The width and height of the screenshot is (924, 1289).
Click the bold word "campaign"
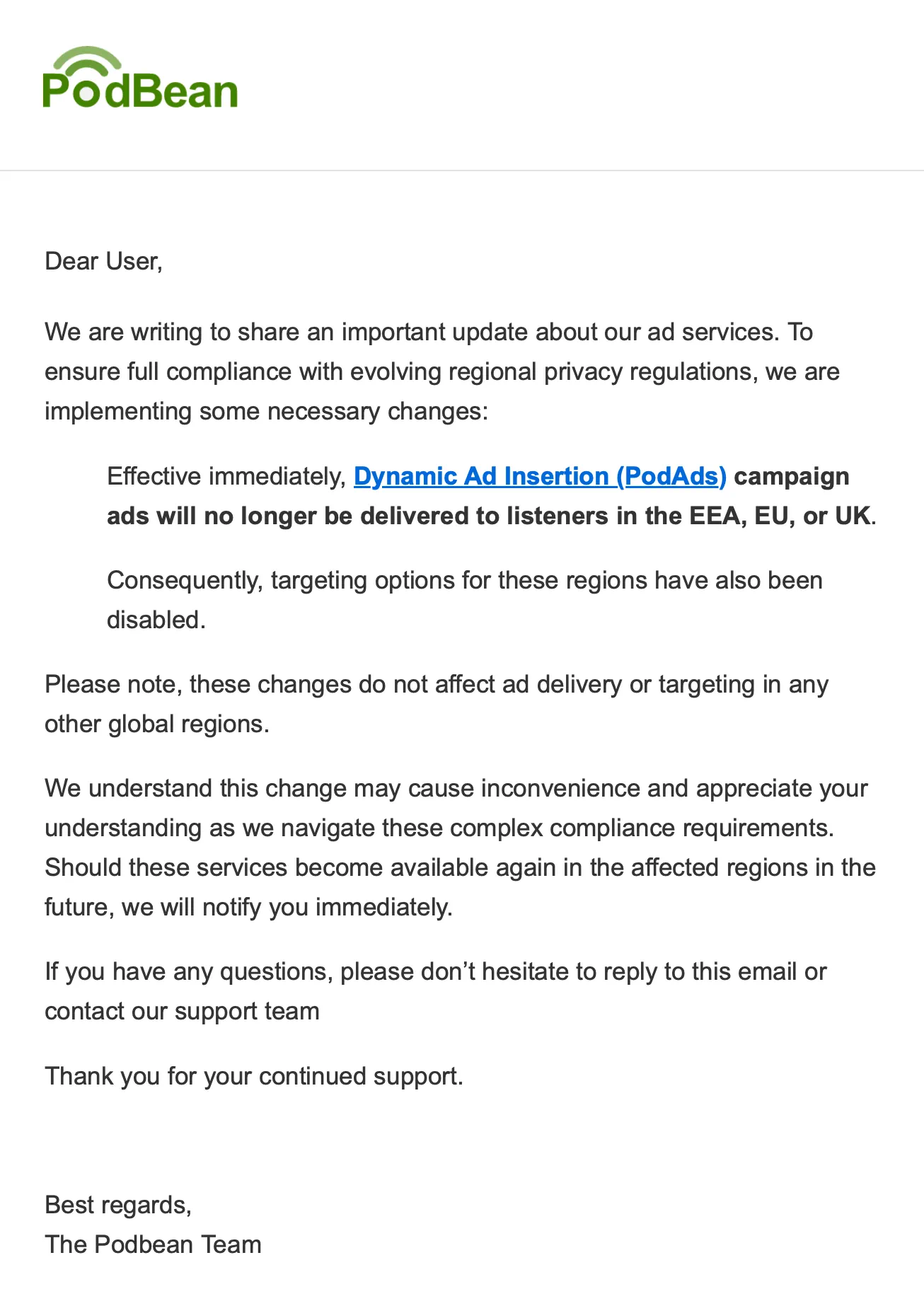(792, 476)
